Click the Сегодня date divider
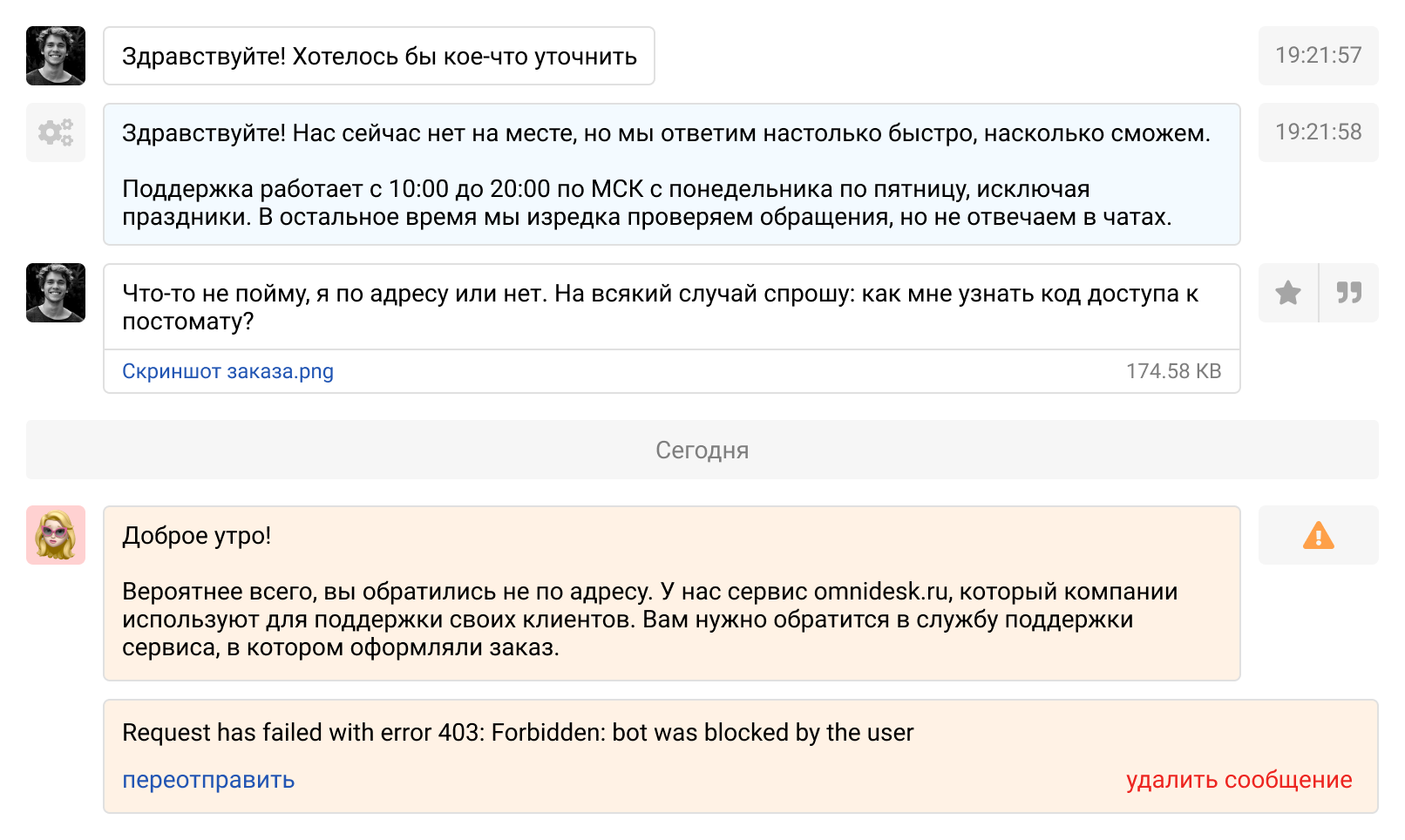Viewport: 1405px width, 840px height. point(702,450)
